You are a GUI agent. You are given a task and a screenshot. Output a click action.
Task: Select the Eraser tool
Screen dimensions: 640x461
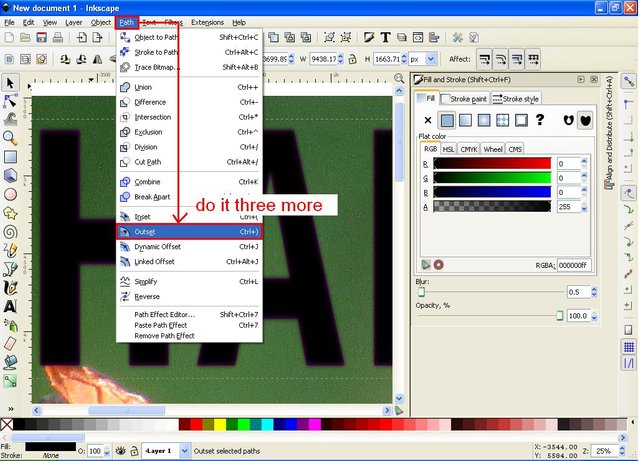click(x=10, y=343)
